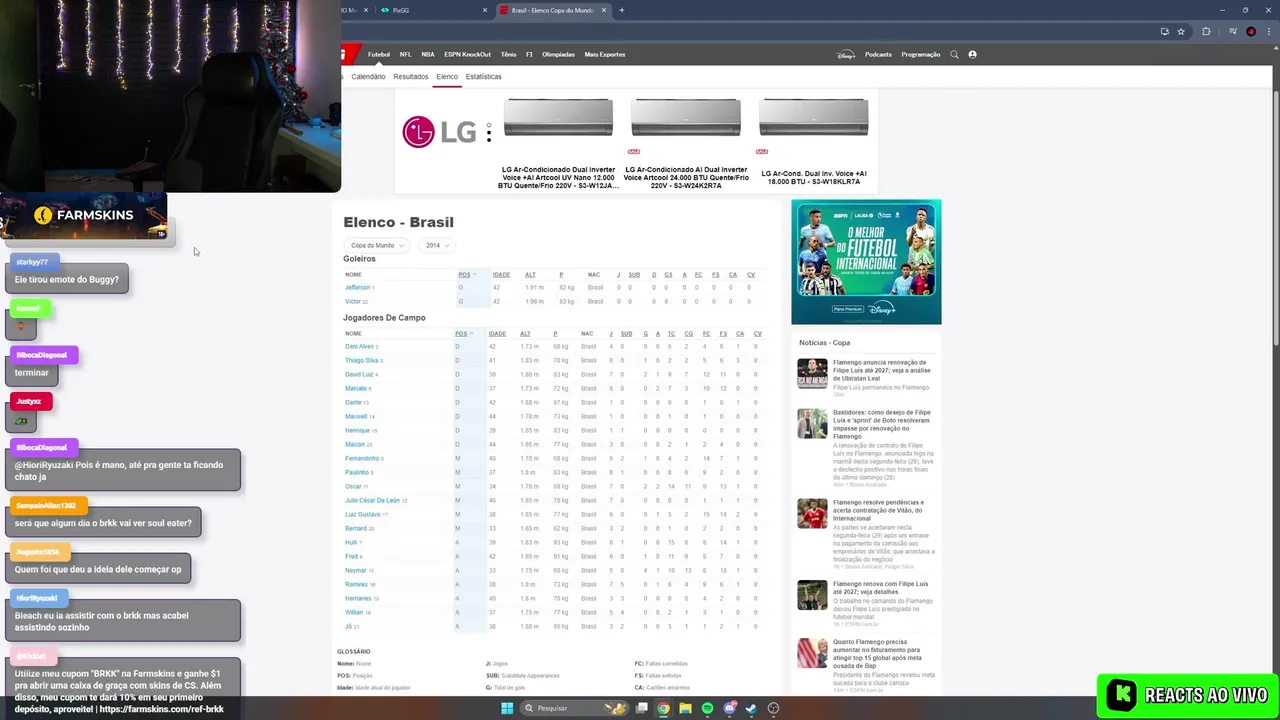Open Google Chrome from the taskbar
The width and height of the screenshot is (1280, 720).
click(x=663, y=708)
